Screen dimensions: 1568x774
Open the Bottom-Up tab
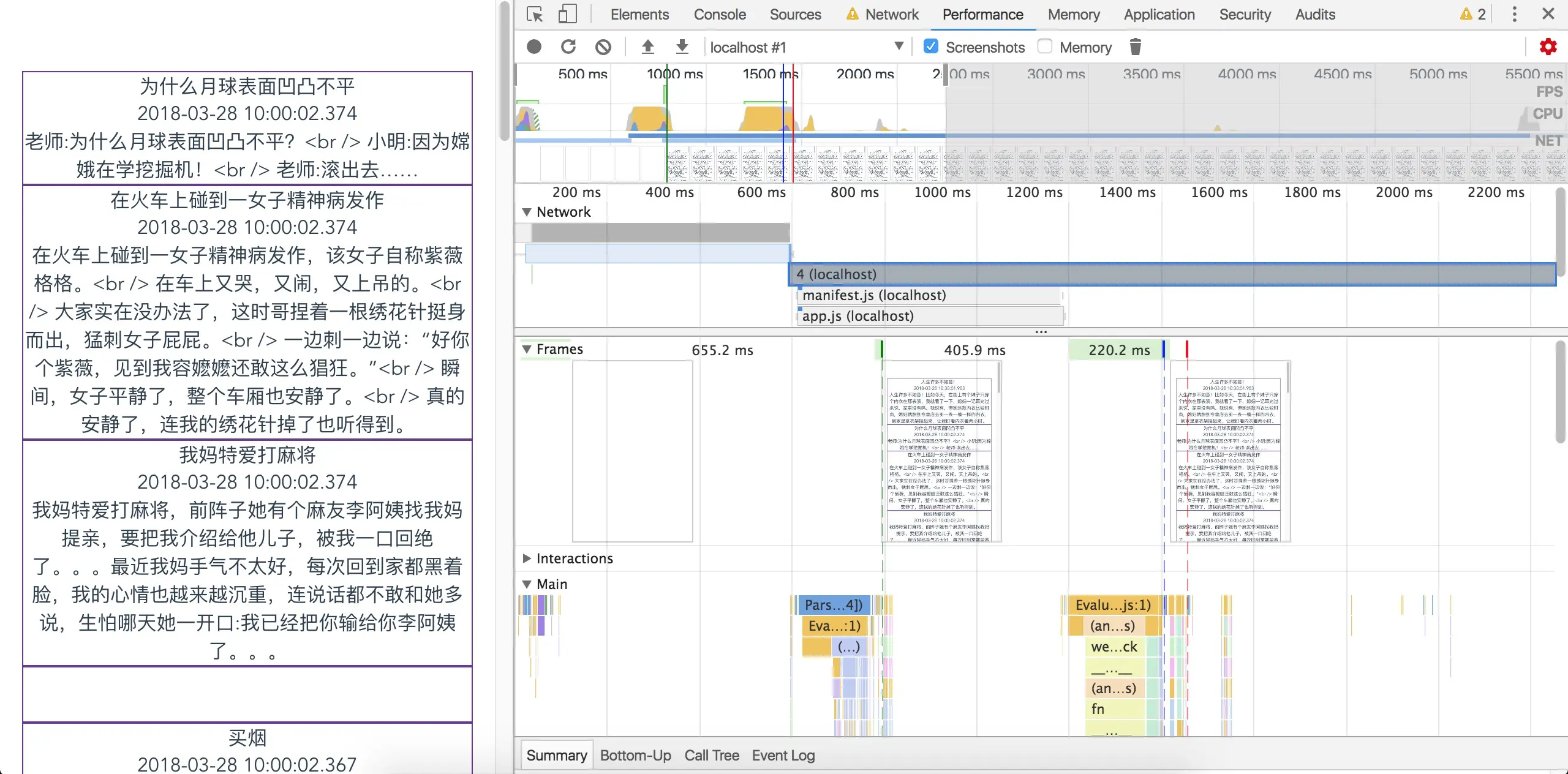pyautogui.click(x=635, y=755)
